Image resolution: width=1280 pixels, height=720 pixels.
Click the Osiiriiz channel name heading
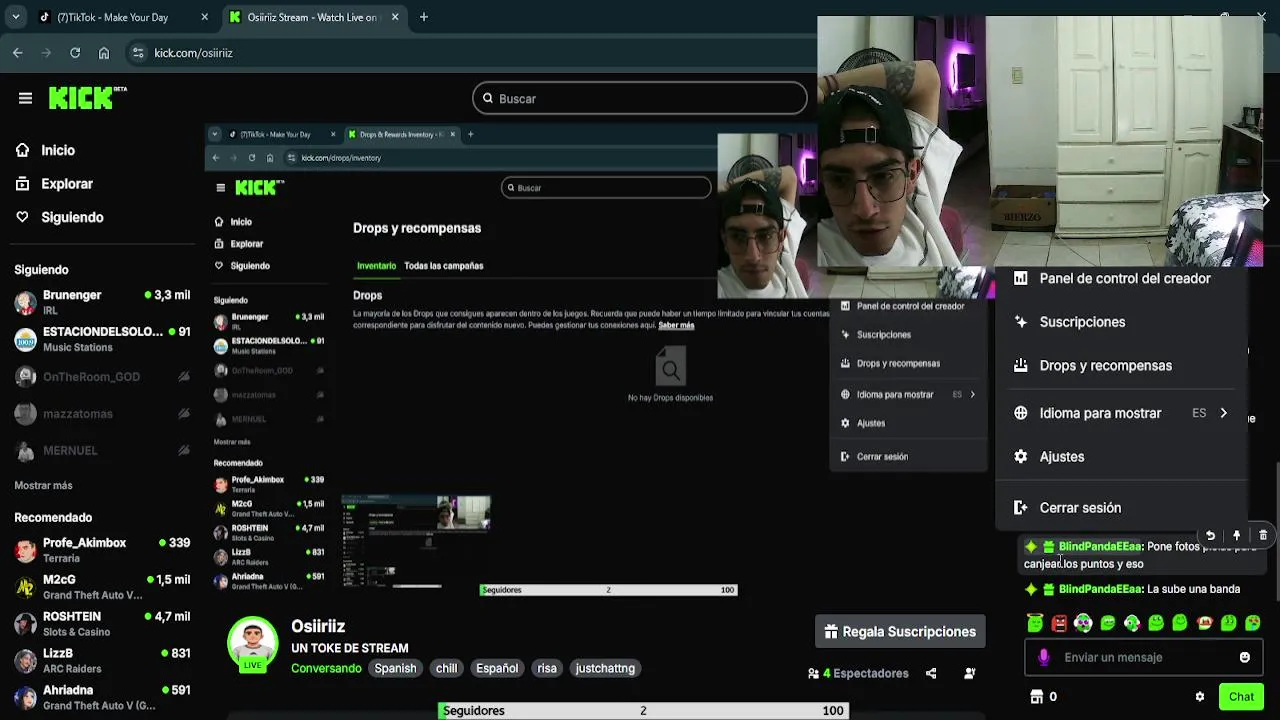pos(318,626)
